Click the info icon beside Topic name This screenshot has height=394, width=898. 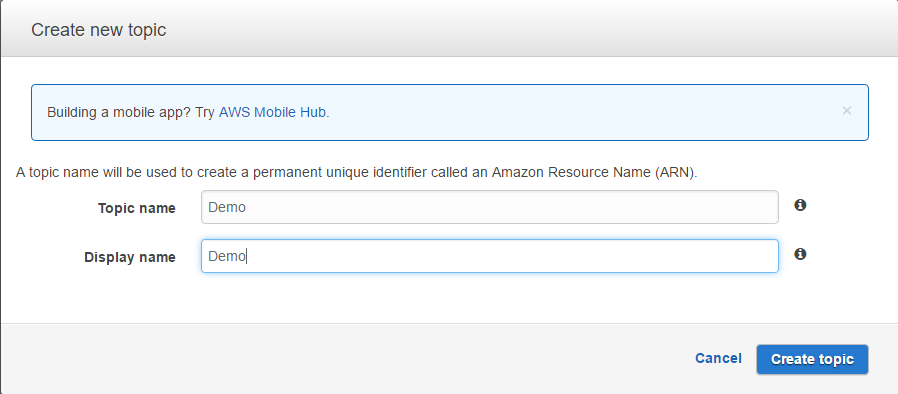[x=800, y=205]
